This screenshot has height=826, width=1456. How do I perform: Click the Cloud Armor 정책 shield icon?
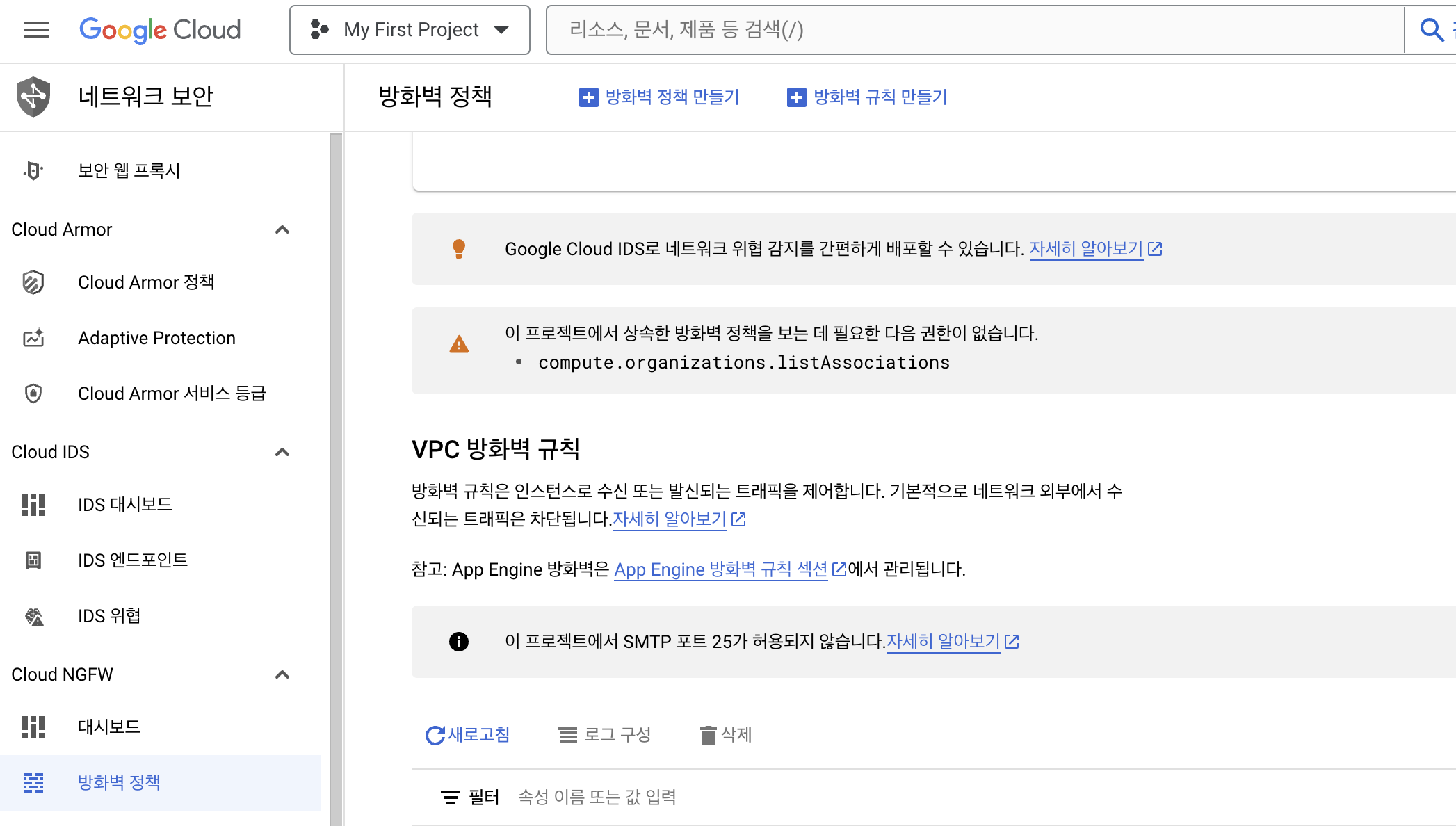(x=33, y=282)
